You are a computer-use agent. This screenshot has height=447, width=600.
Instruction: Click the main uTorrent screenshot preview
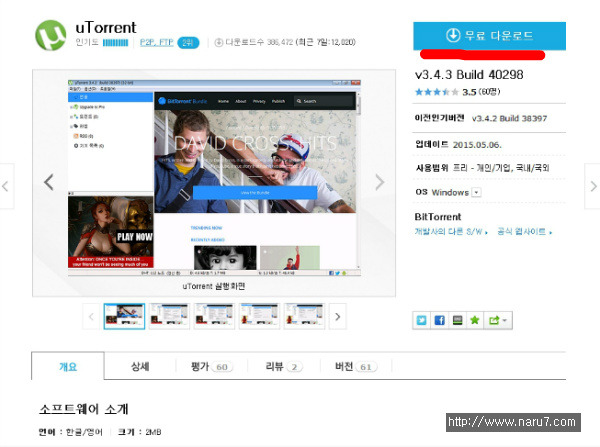pos(214,178)
